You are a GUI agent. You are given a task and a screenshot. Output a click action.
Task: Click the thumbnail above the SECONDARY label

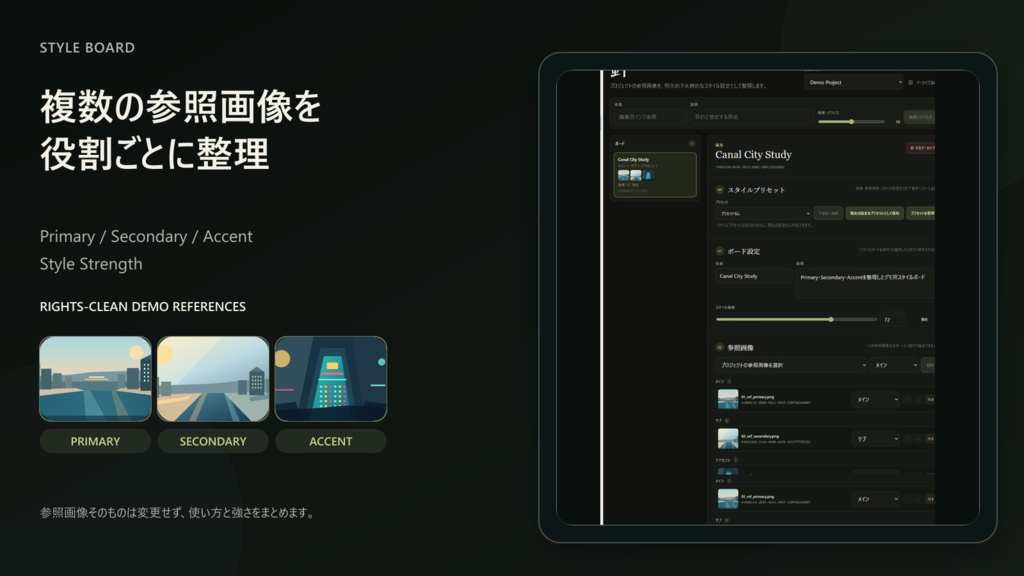213,379
